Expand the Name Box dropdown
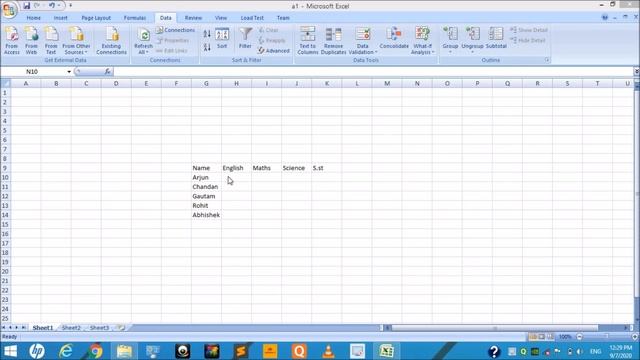The image size is (640, 360). click(x=69, y=72)
